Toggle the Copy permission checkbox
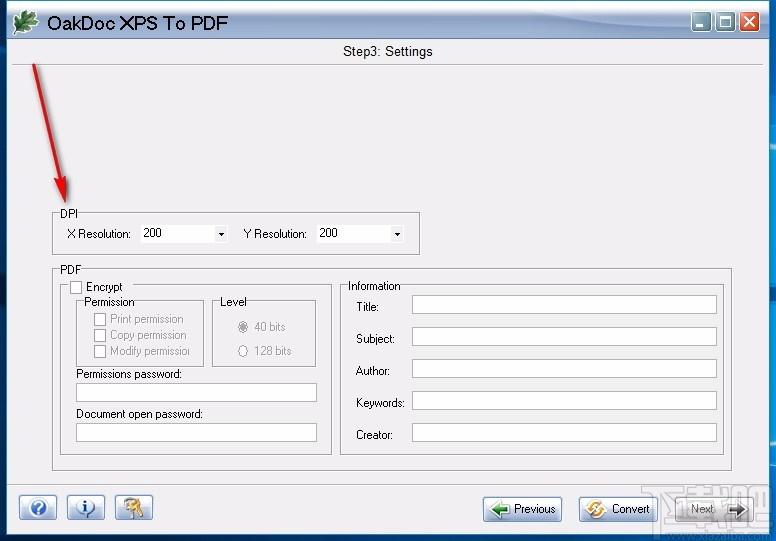Viewport: 776px width, 541px height. coord(99,335)
